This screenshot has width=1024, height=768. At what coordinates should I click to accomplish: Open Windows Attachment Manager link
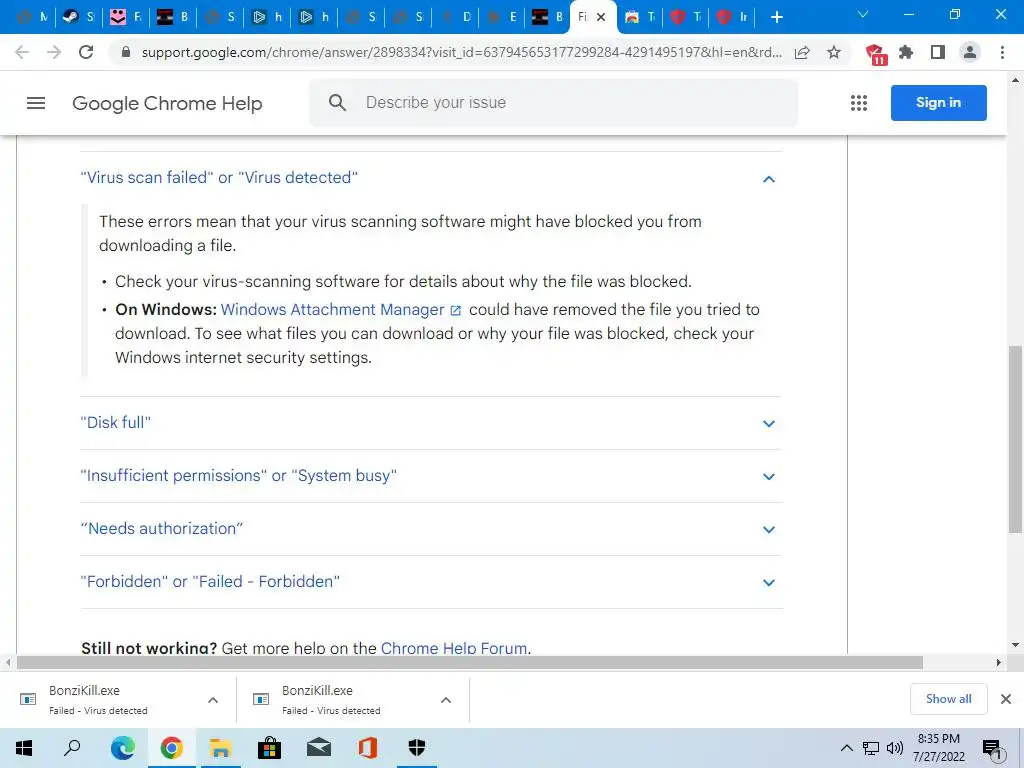[341, 310]
